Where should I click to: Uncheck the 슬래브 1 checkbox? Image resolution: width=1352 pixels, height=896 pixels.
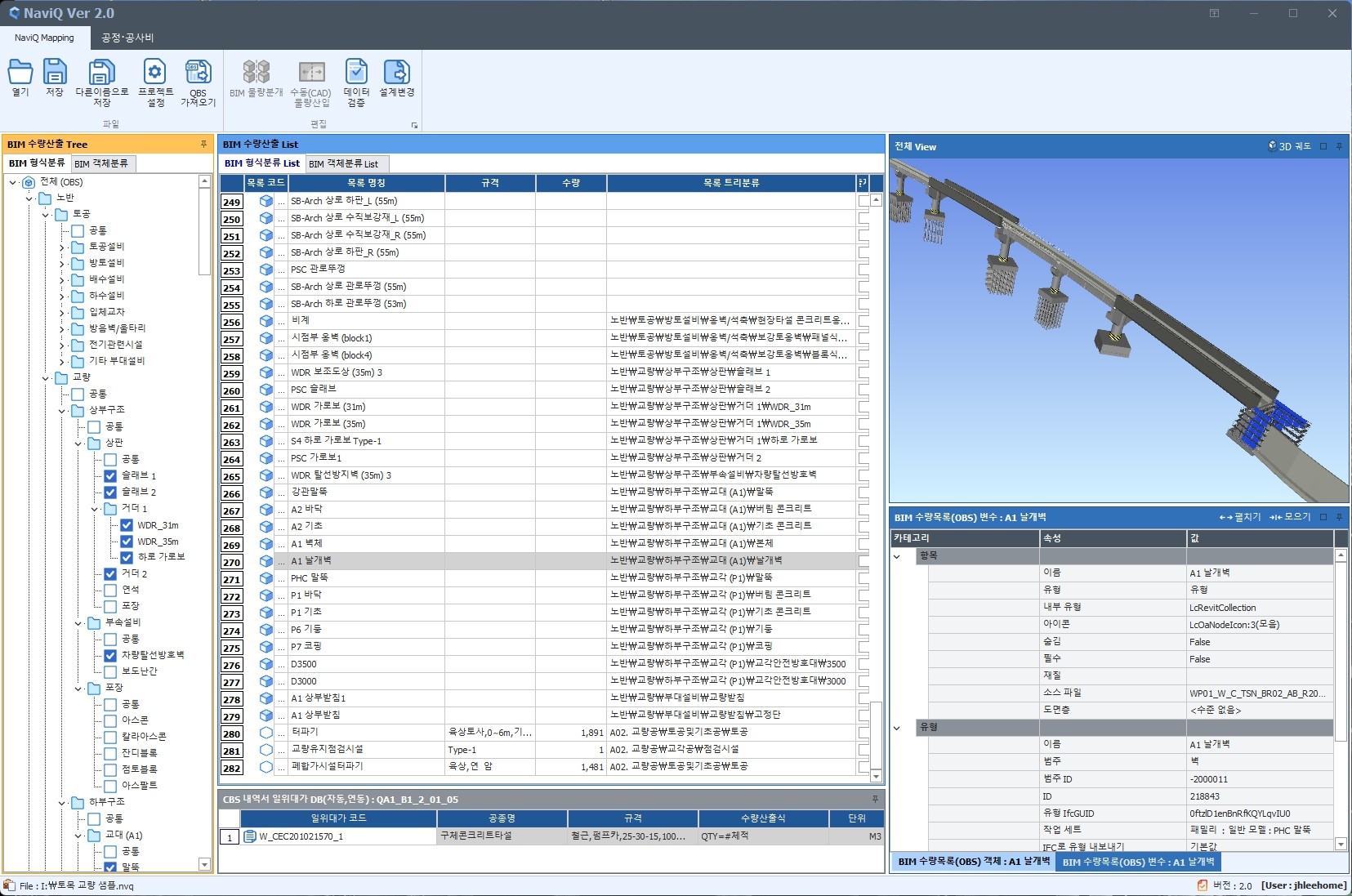coord(110,475)
